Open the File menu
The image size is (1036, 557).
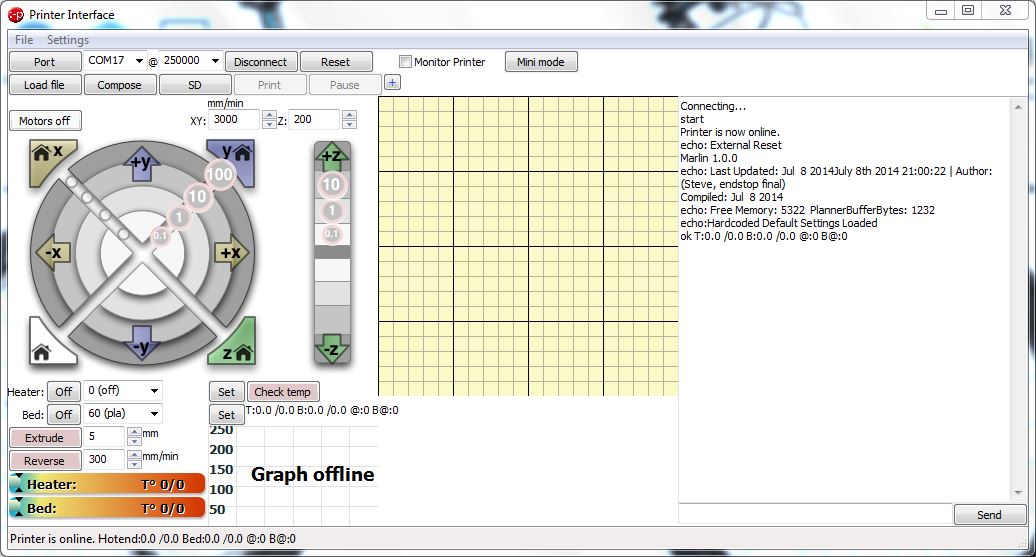[x=24, y=40]
